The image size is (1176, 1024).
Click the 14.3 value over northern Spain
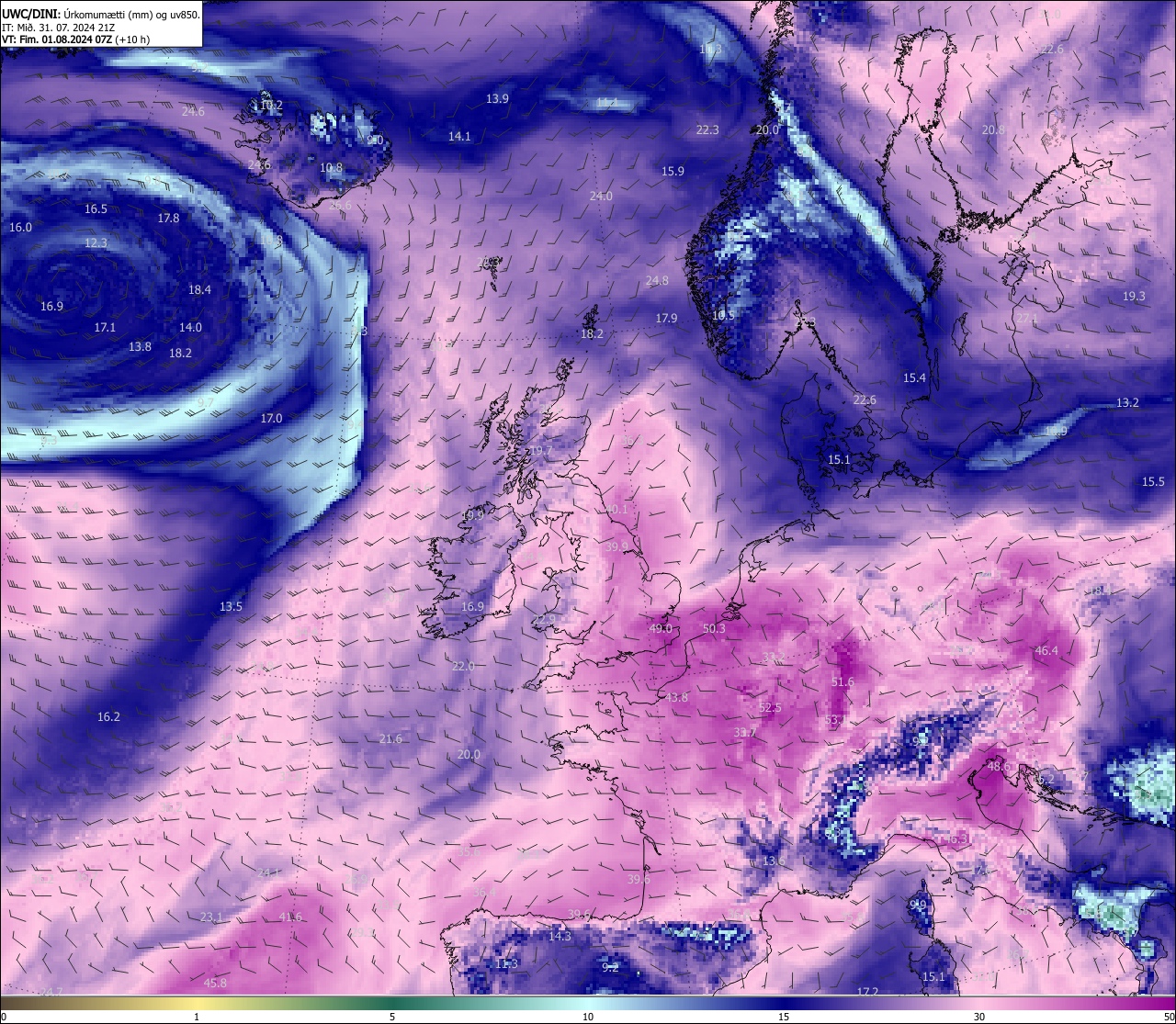[x=560, y=937]
